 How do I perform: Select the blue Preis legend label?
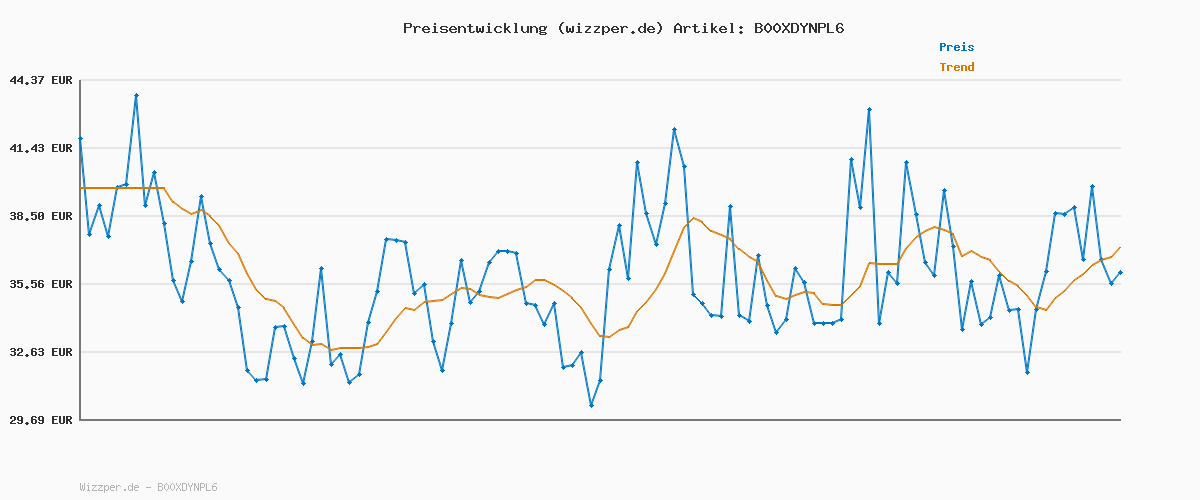(956, 47)
